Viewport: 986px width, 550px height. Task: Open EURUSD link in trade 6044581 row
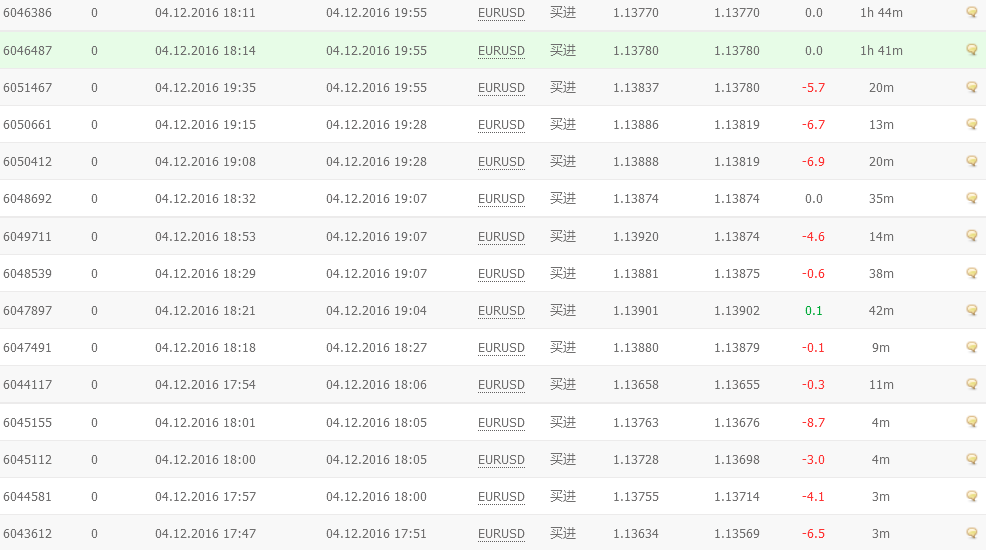[501, 497]
